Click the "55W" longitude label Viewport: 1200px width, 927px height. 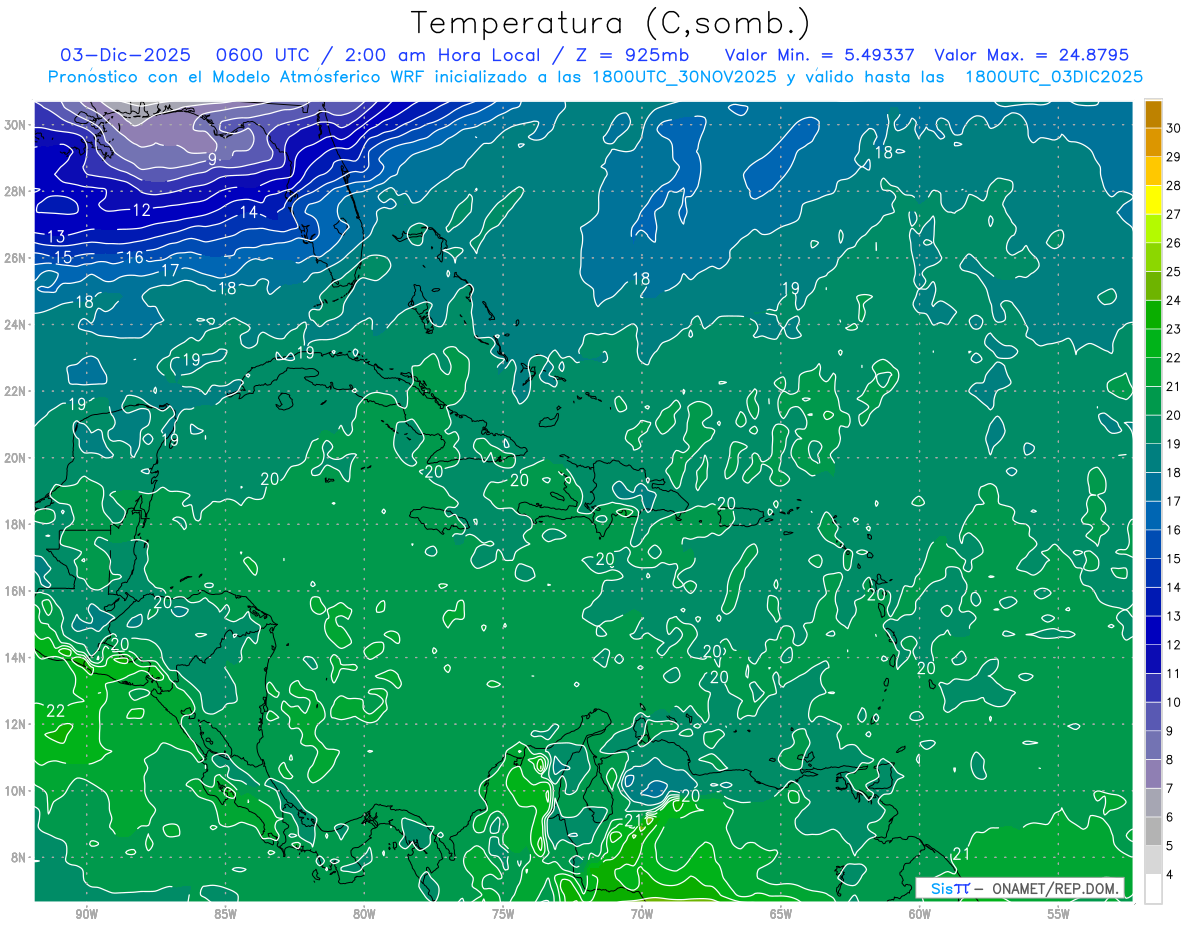coord(1059,914)
